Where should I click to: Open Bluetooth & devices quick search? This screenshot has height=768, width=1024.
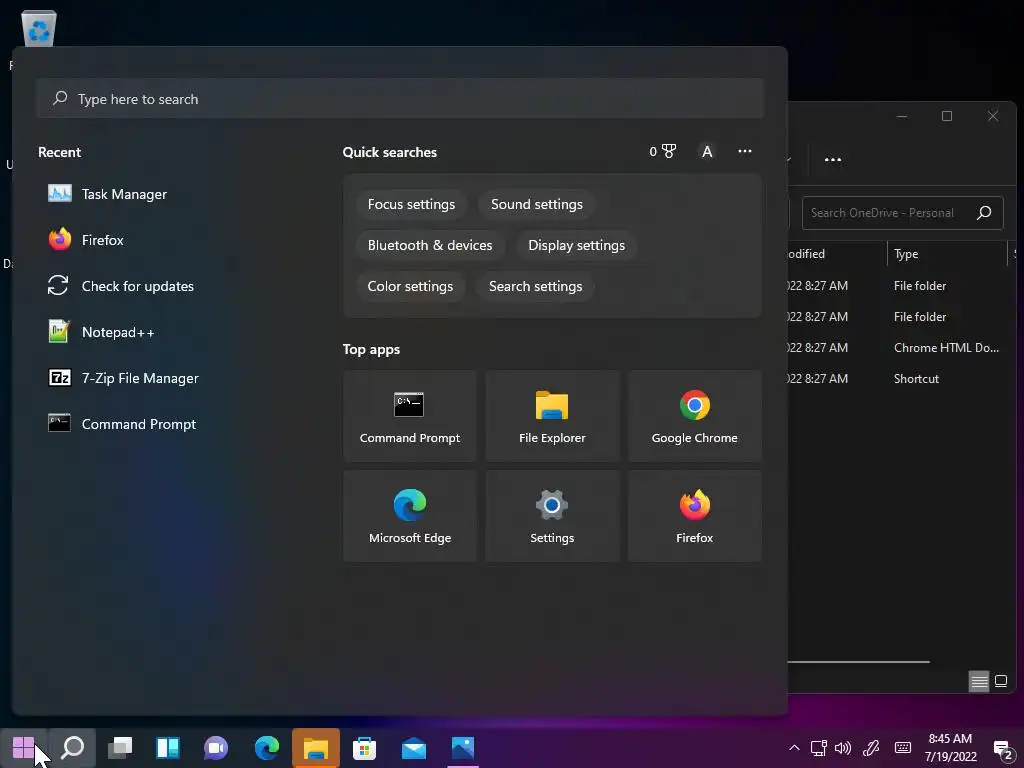coord(430,246)
